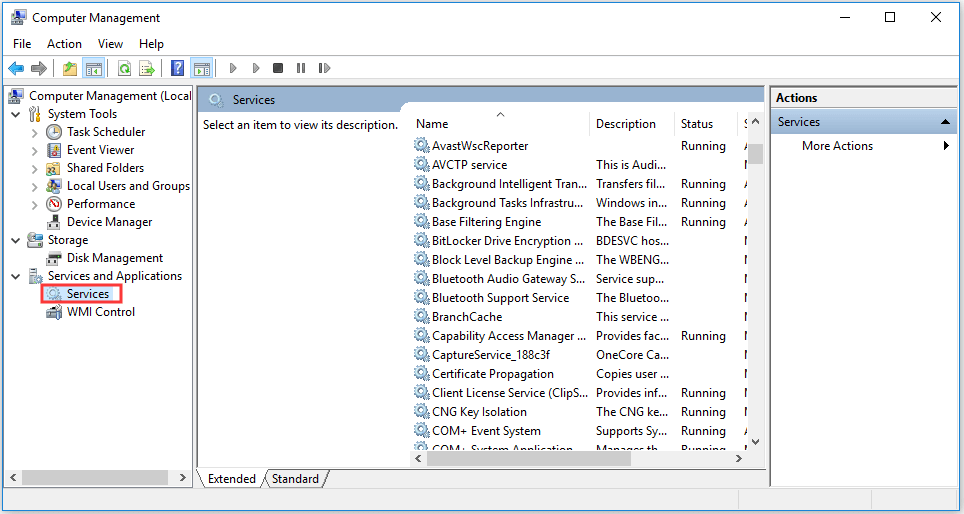The width and height of the screenshot is (964, 514).
Task: Open More Actions submenu arrow
Action: point(946,146)
